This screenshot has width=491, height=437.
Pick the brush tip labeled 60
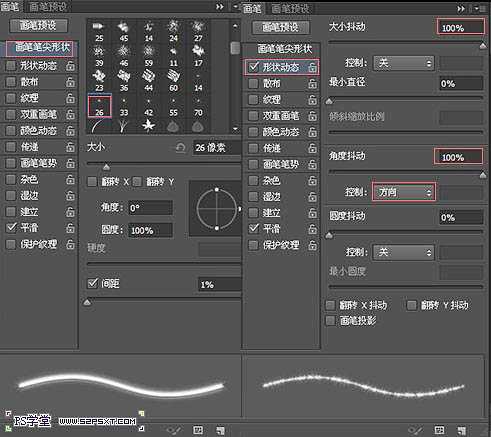tap(173, 81)
